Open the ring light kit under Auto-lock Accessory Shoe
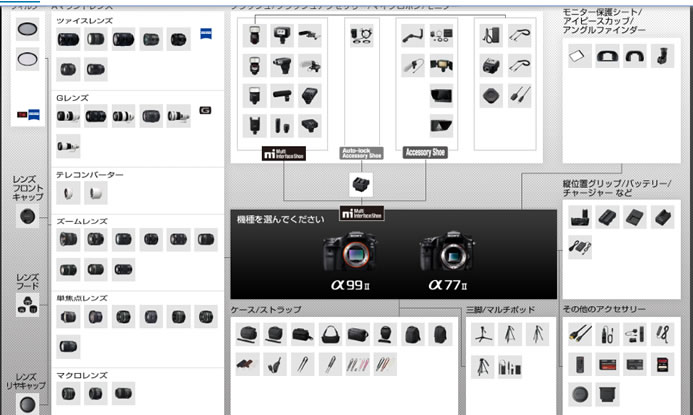The height and width of the screenshot is (415, 693). tap(361, 36)
